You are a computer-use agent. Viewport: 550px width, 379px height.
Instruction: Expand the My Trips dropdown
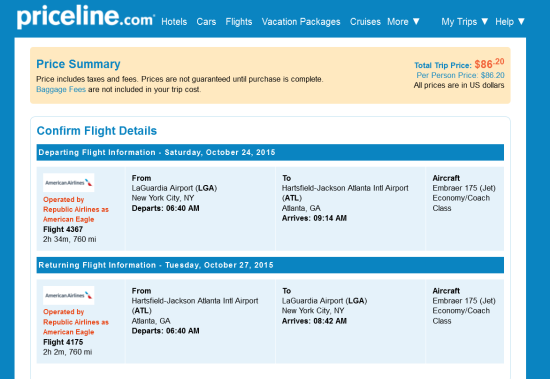click(x=465, y=22)
